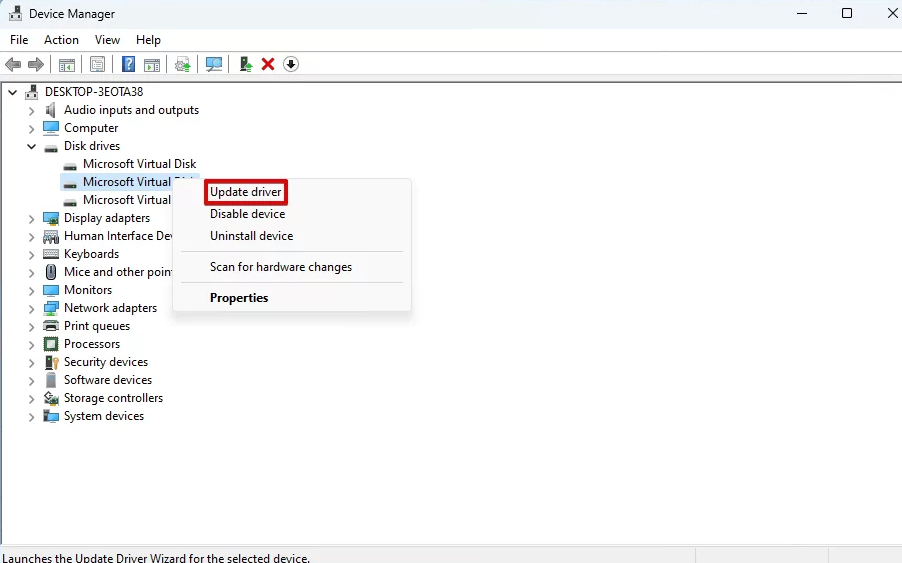Viewport: 902px width, 563px height.
Task: Open the Action menu
Action: pos(61,40)
